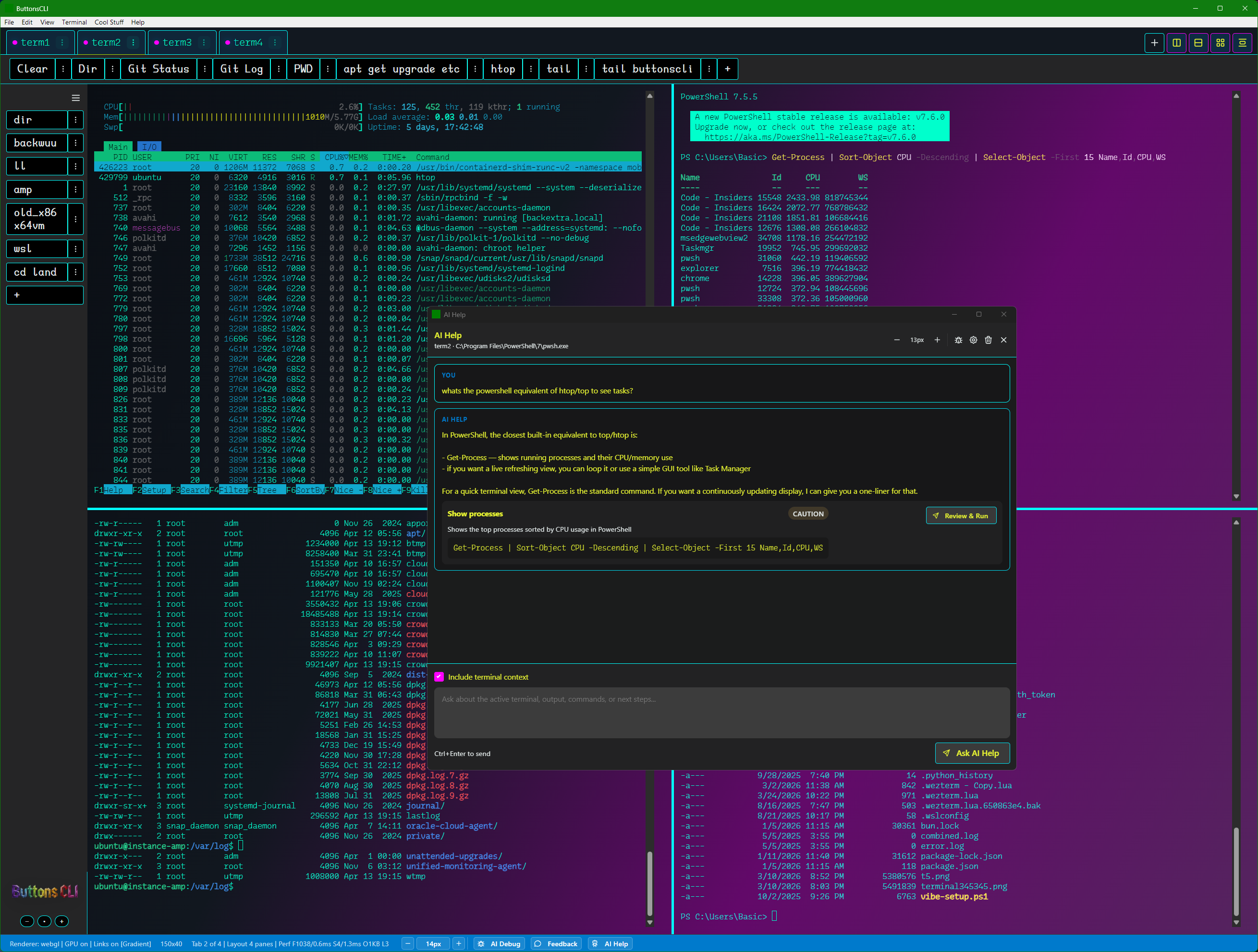Open the Edit menu

point(27,22)
